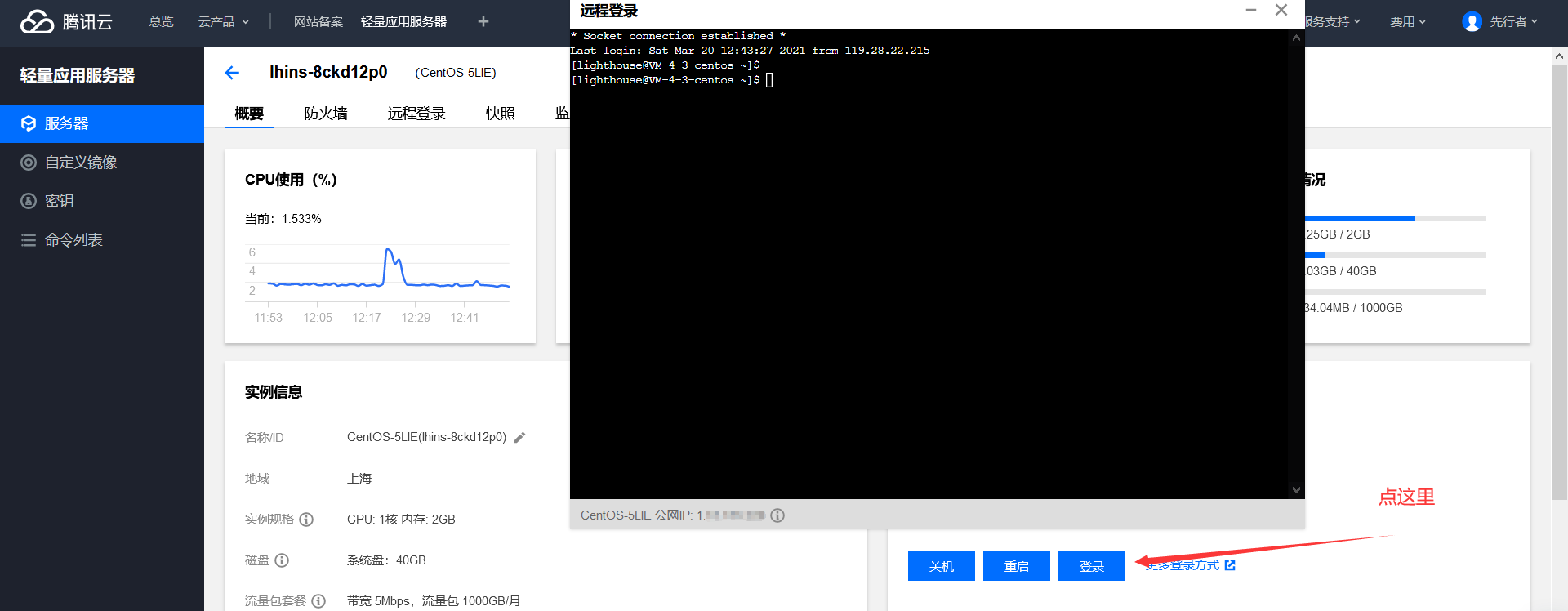
Task: Expand the 费用 dropdown
Action: [1408, 22]
